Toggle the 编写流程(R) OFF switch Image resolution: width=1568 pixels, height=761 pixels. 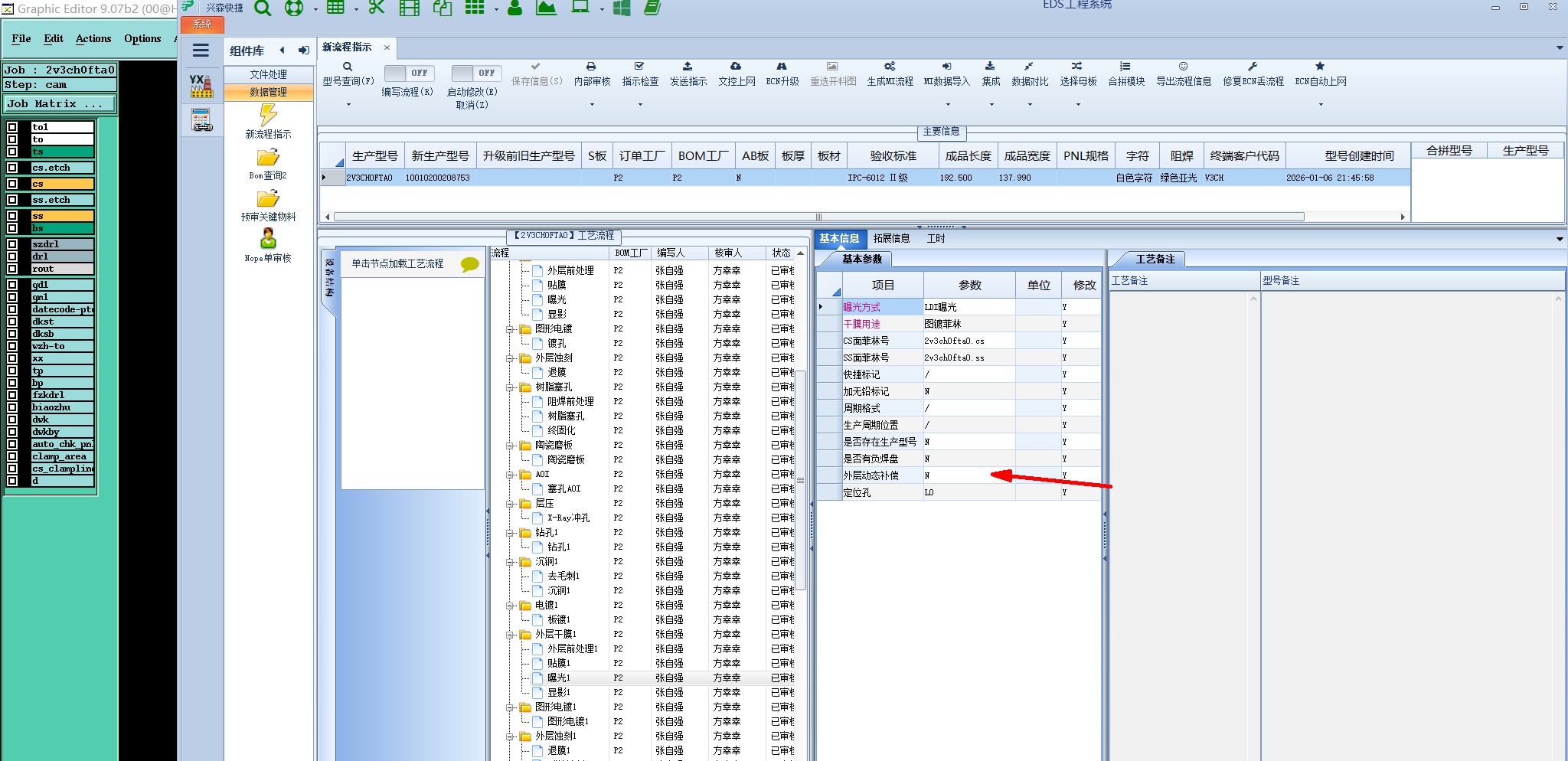point(409,73)
